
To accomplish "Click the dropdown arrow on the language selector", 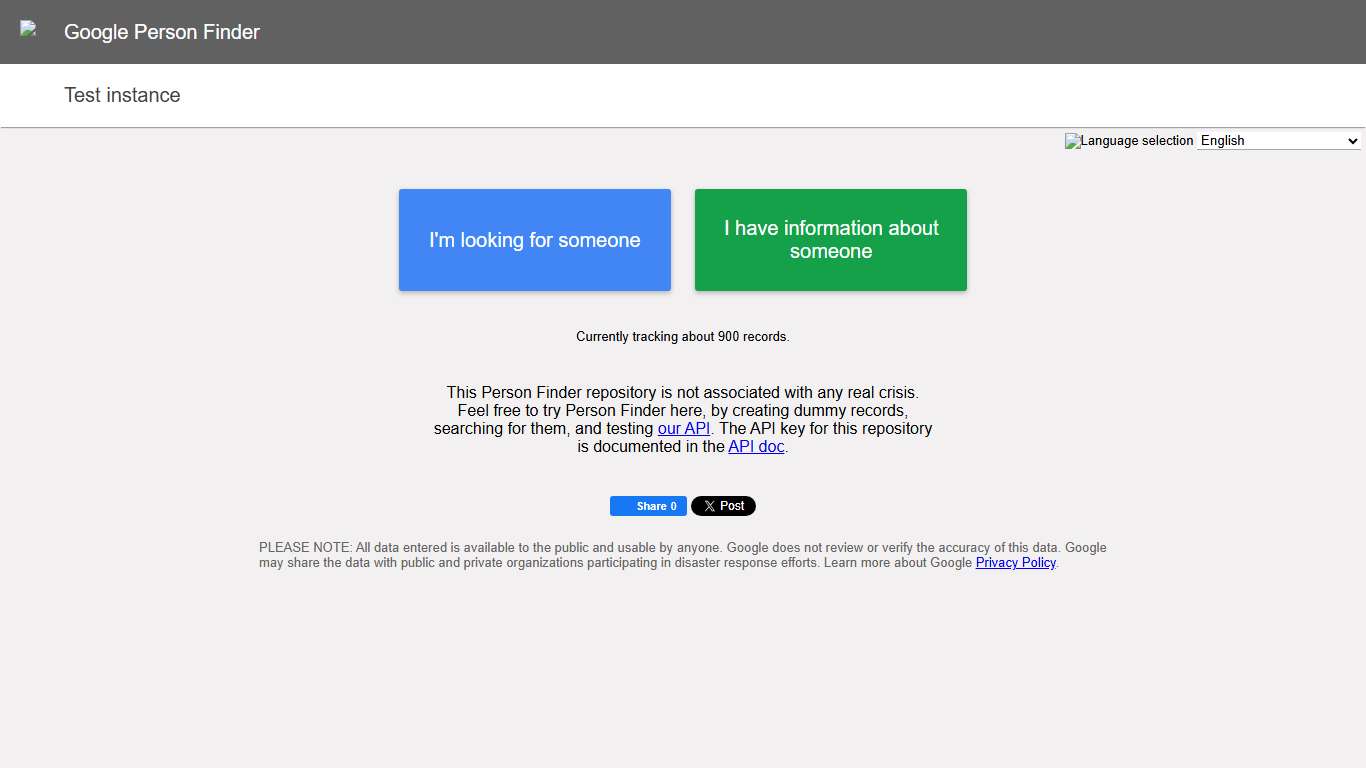I will [x=1352, y=140].
